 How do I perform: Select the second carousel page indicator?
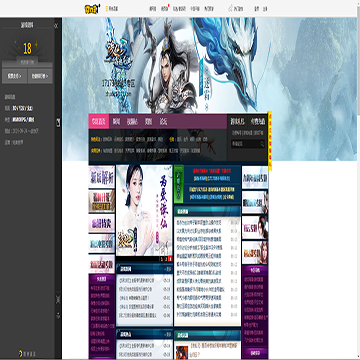(x=166, y=259)
